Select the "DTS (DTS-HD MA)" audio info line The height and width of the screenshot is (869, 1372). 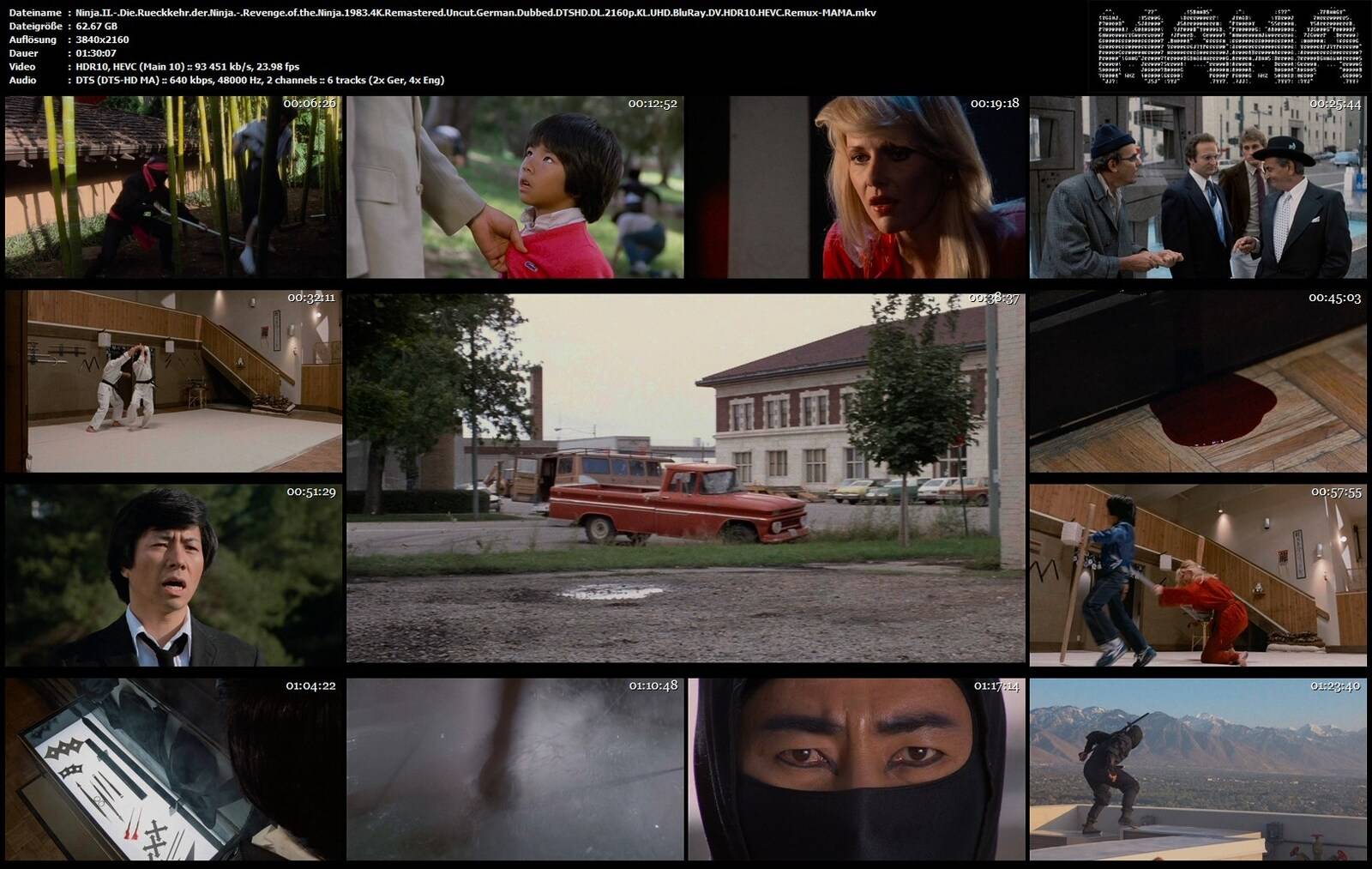(x=260, y=80)
